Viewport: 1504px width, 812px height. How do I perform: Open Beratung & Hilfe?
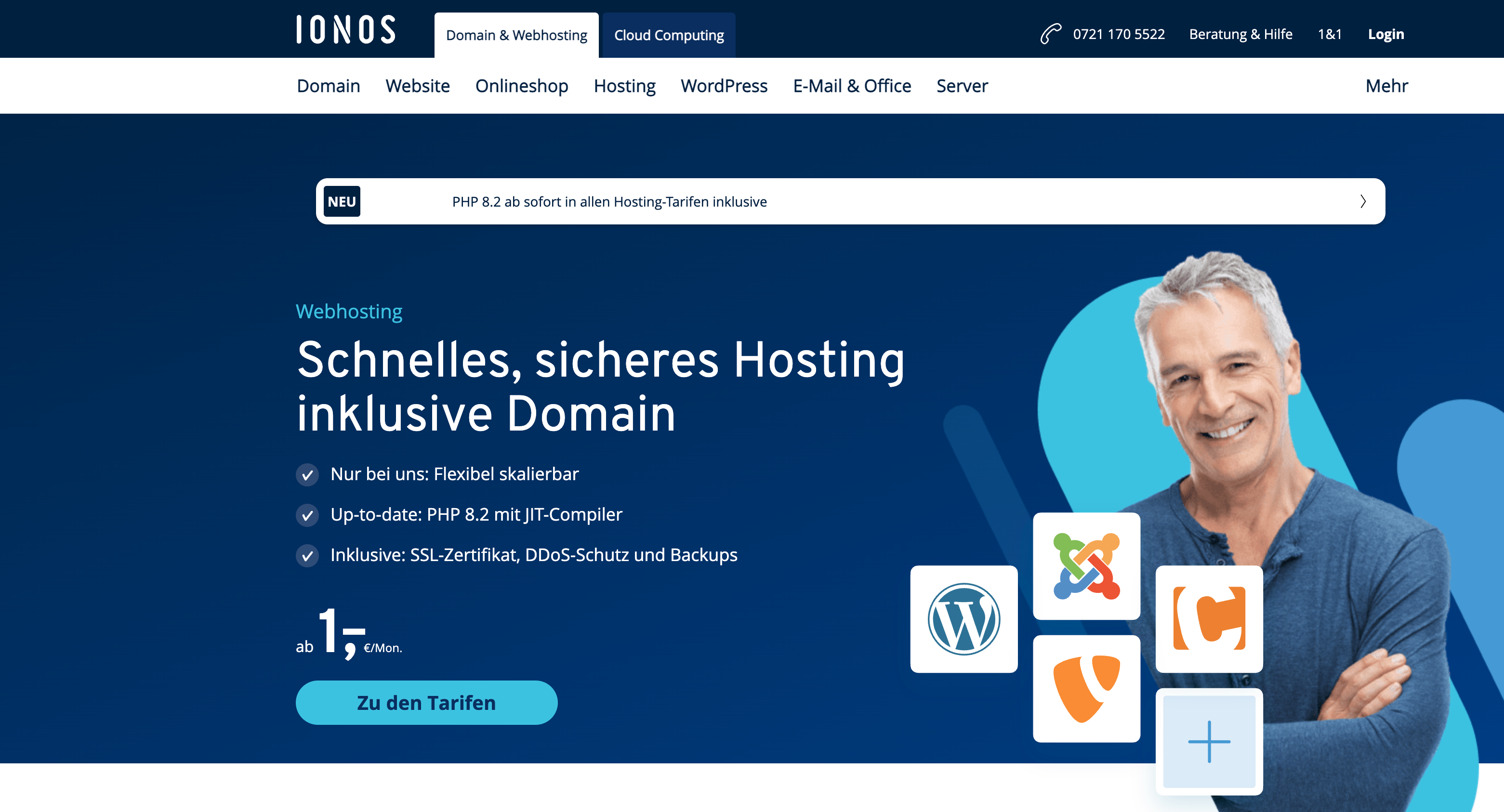click(1240, 34)
